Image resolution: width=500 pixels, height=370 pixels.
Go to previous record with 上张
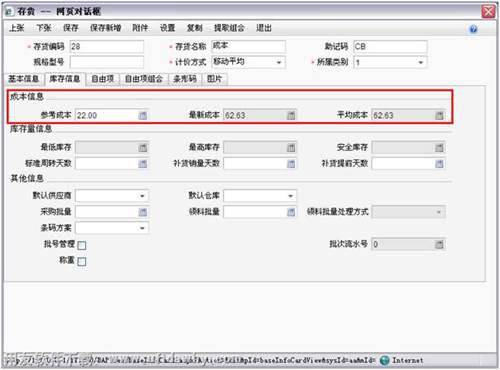click(x=17, y=28)
